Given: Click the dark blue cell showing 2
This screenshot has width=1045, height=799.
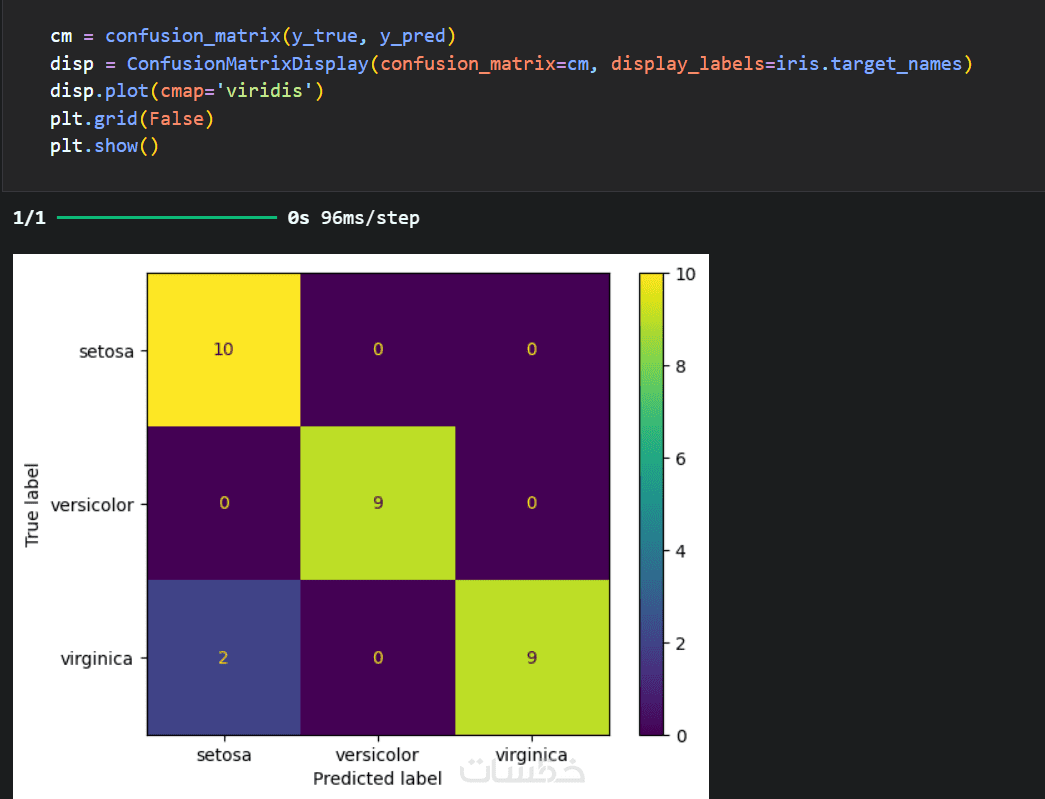Looking at the screenshot, I should (x=224, y=657).
